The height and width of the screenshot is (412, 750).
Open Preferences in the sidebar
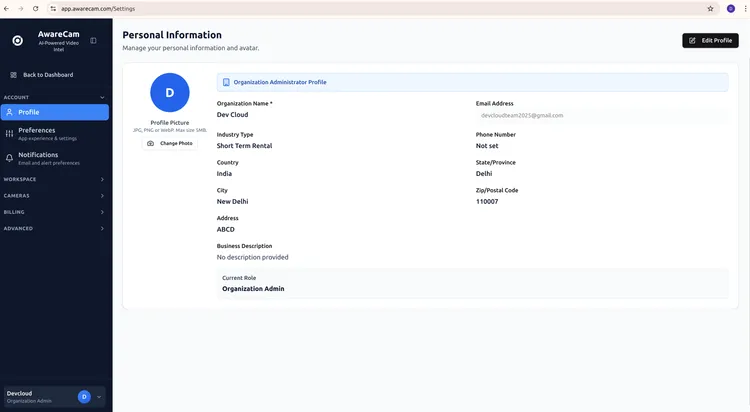[x=55, y=134]
